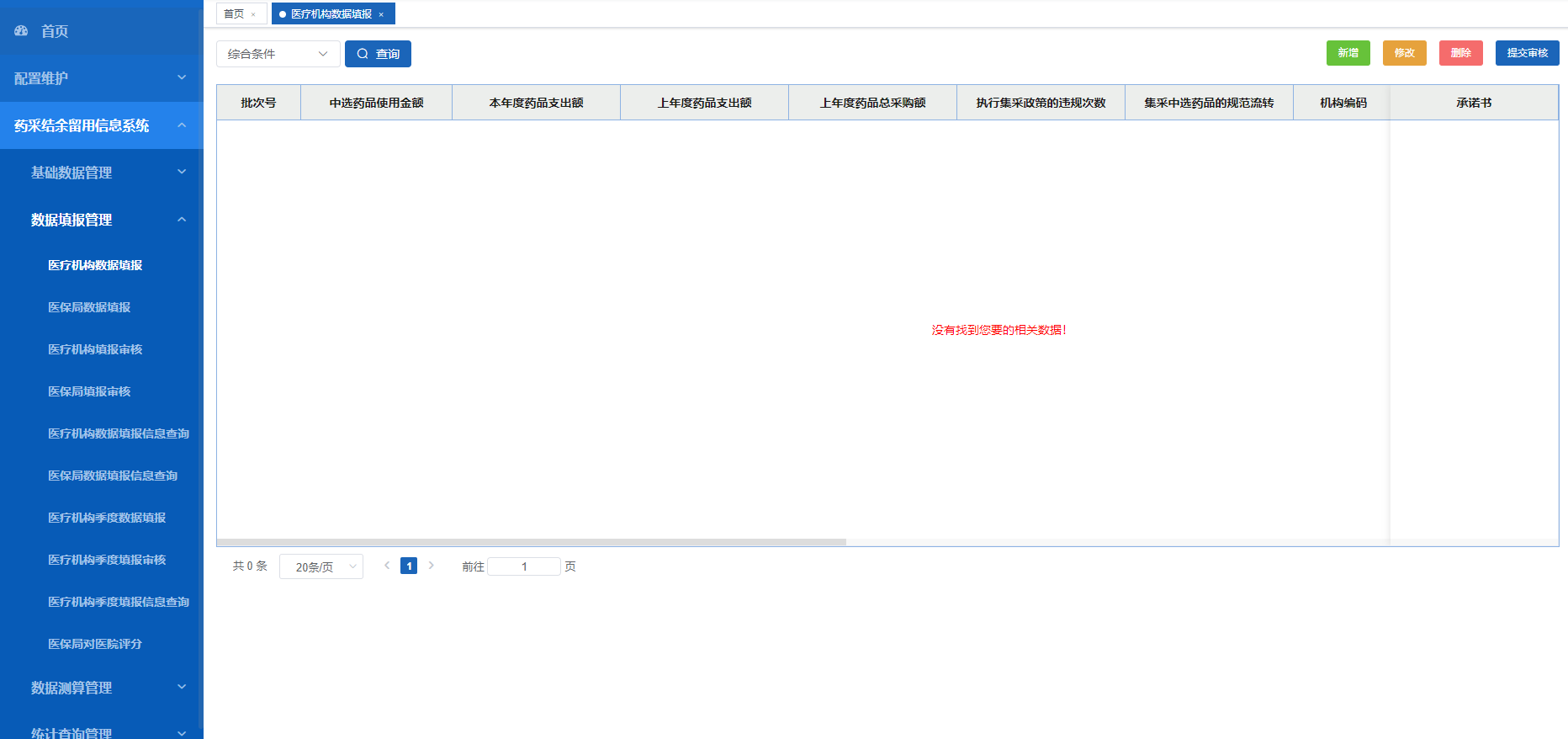This screenshot has width=1568, height=739.
Task: Close the 医疗机构数据填报 tab
Action: point(381,14)
